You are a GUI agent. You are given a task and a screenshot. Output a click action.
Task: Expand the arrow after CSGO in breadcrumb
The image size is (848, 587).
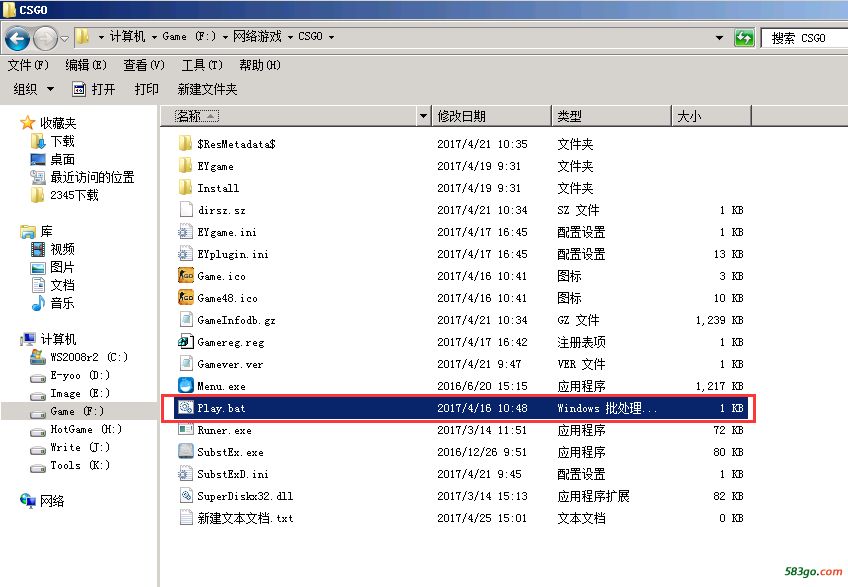[x=332, y=37]
